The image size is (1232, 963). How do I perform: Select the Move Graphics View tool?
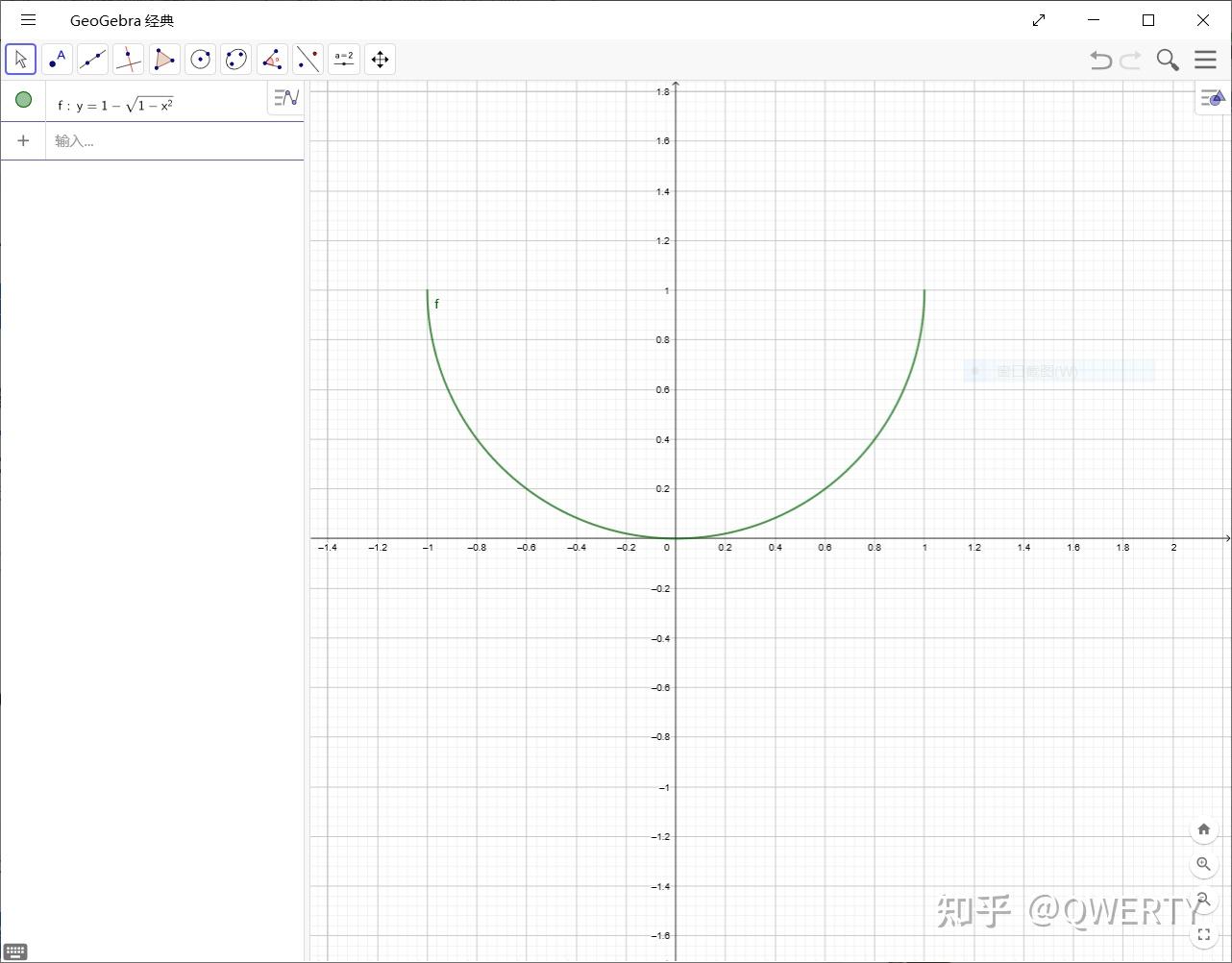pos(380,59)
